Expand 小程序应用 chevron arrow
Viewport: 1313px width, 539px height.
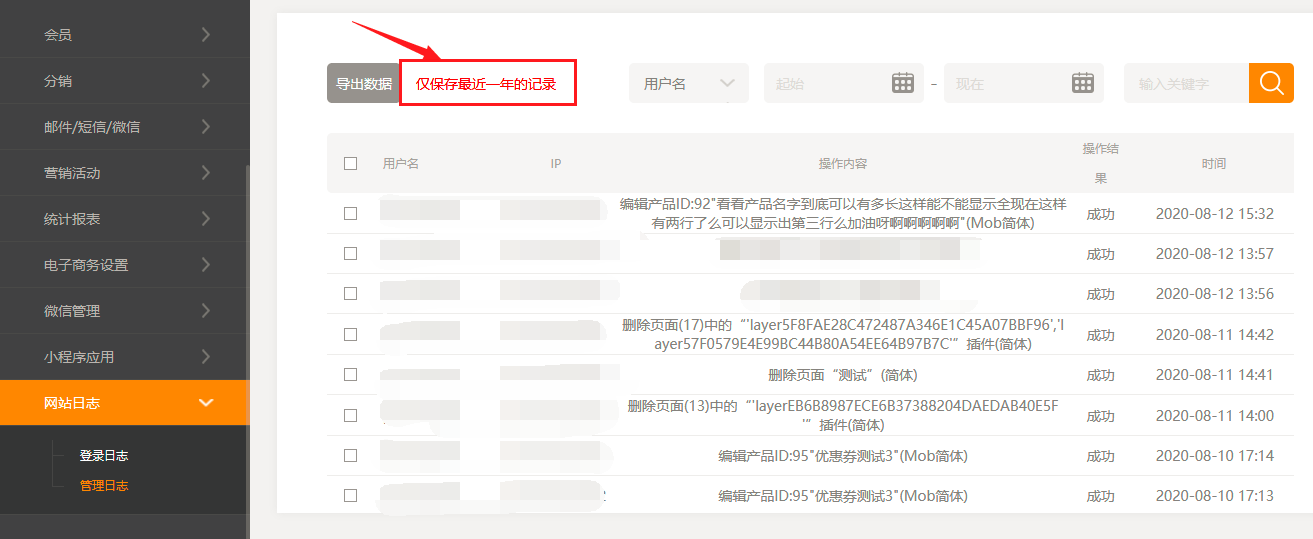pos(205,357)
